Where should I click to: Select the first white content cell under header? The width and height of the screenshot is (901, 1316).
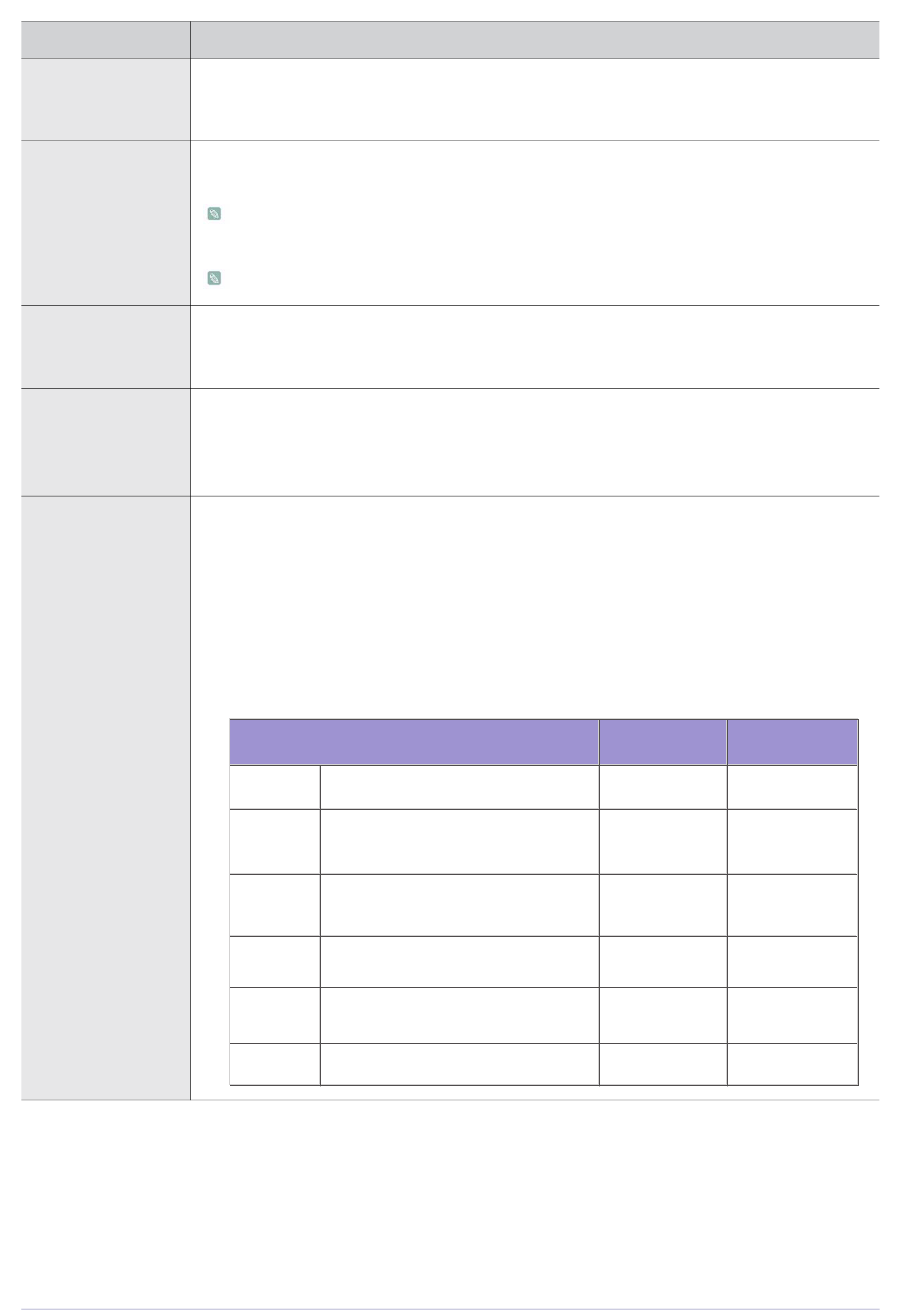click(535, 100)
